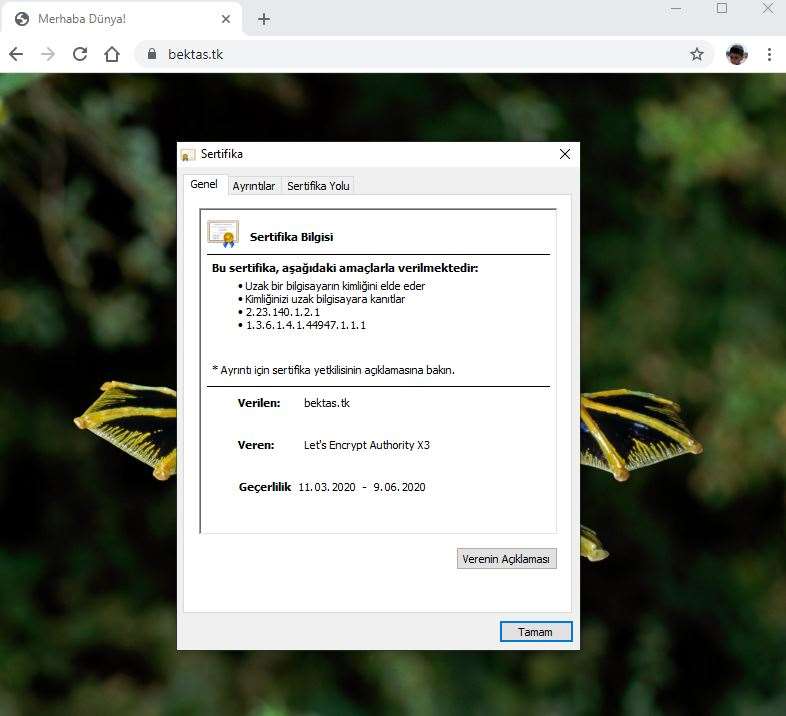Minimize the Chrome browser window
Screen dimensions: 786x716
pyautogui.click(x=676, y=9)
